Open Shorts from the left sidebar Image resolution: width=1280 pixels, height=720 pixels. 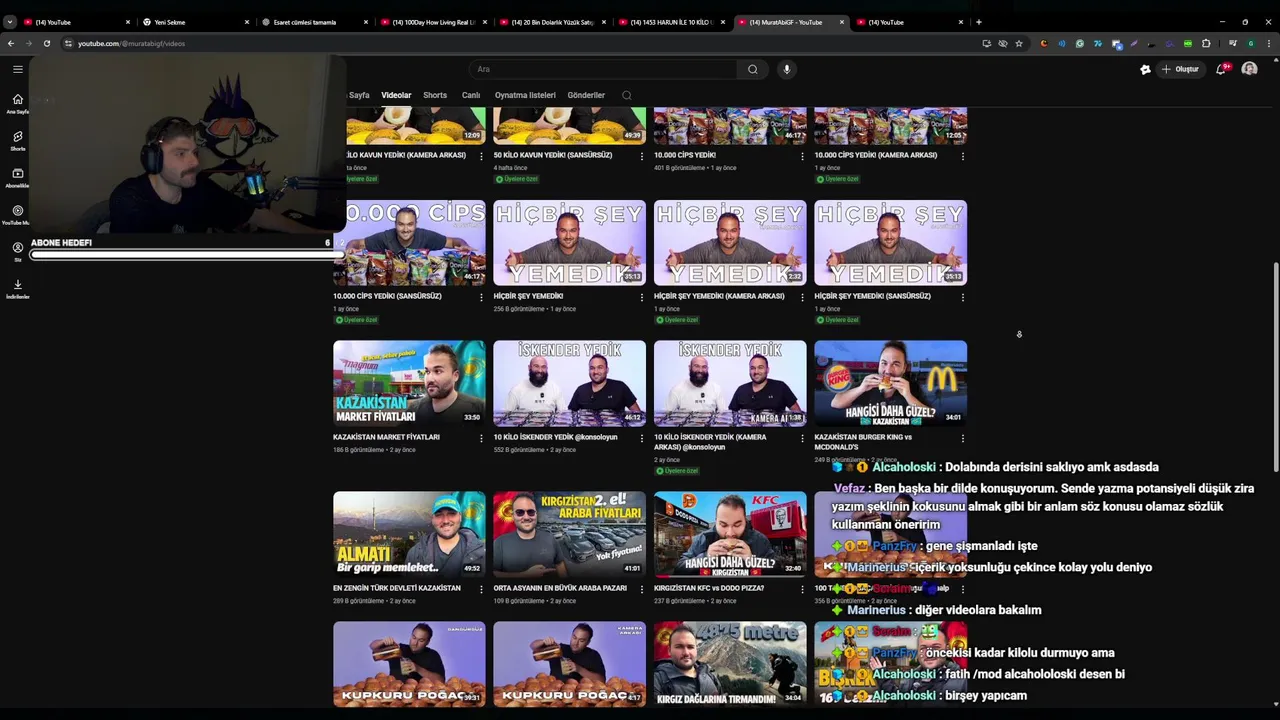(17, 141)
